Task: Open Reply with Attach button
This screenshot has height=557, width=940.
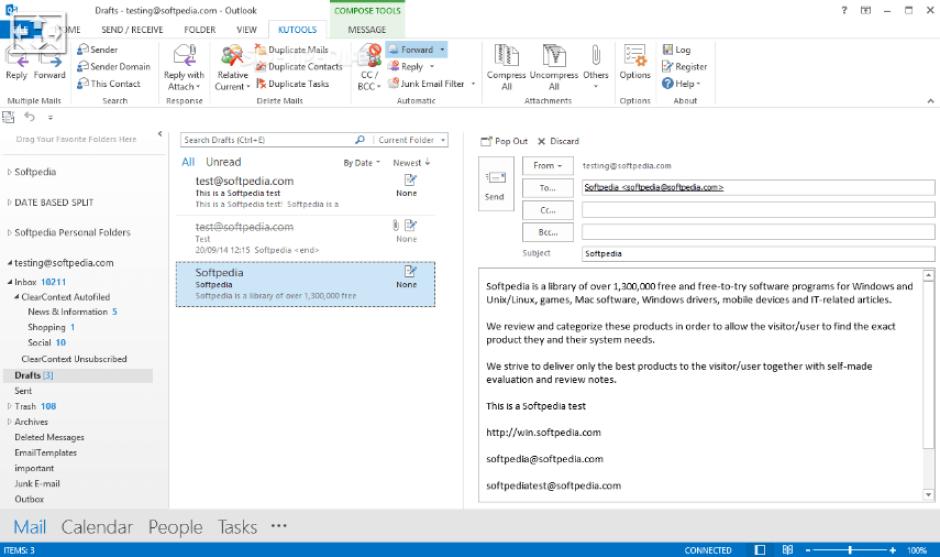Action: point(184,67)
